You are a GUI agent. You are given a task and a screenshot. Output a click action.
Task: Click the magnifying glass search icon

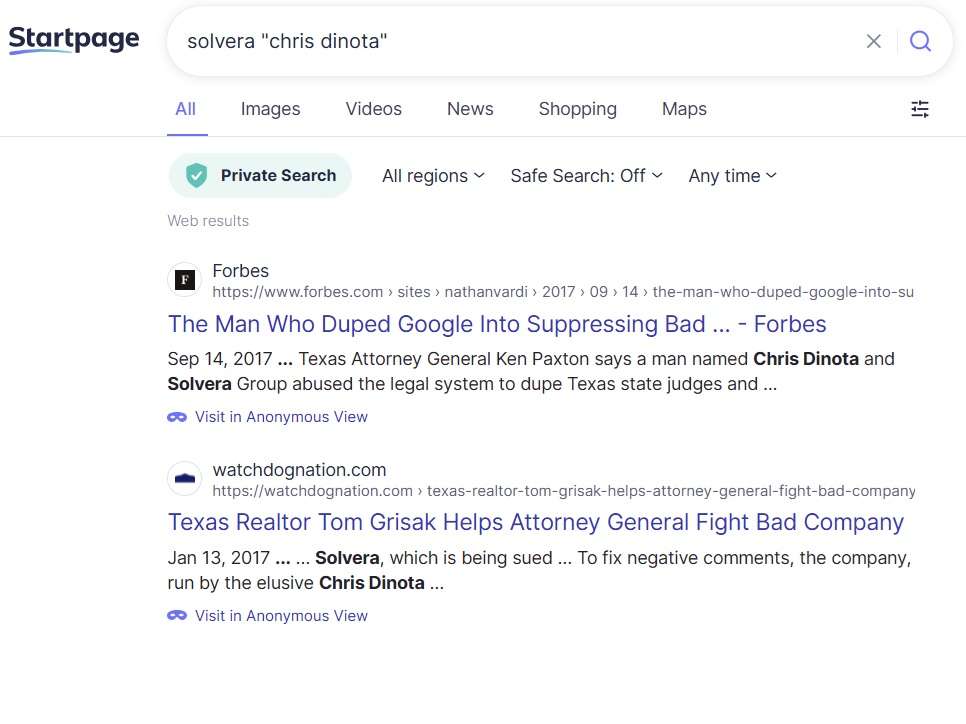point(920,41)
